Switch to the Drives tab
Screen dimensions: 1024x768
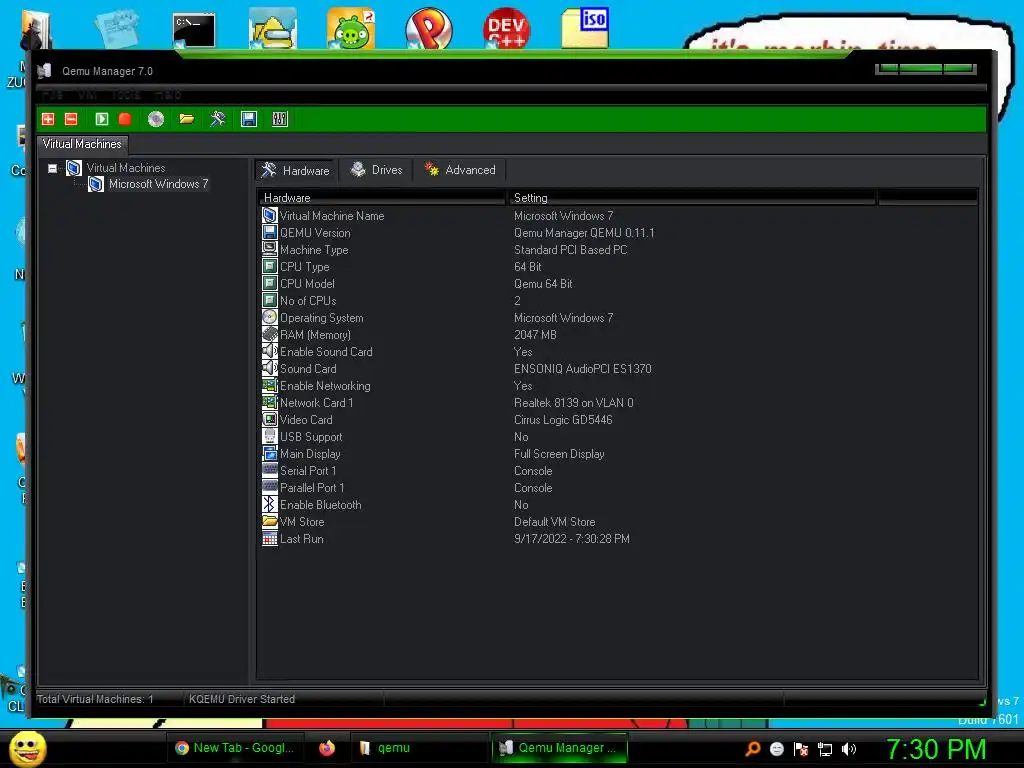pos(376,170)
